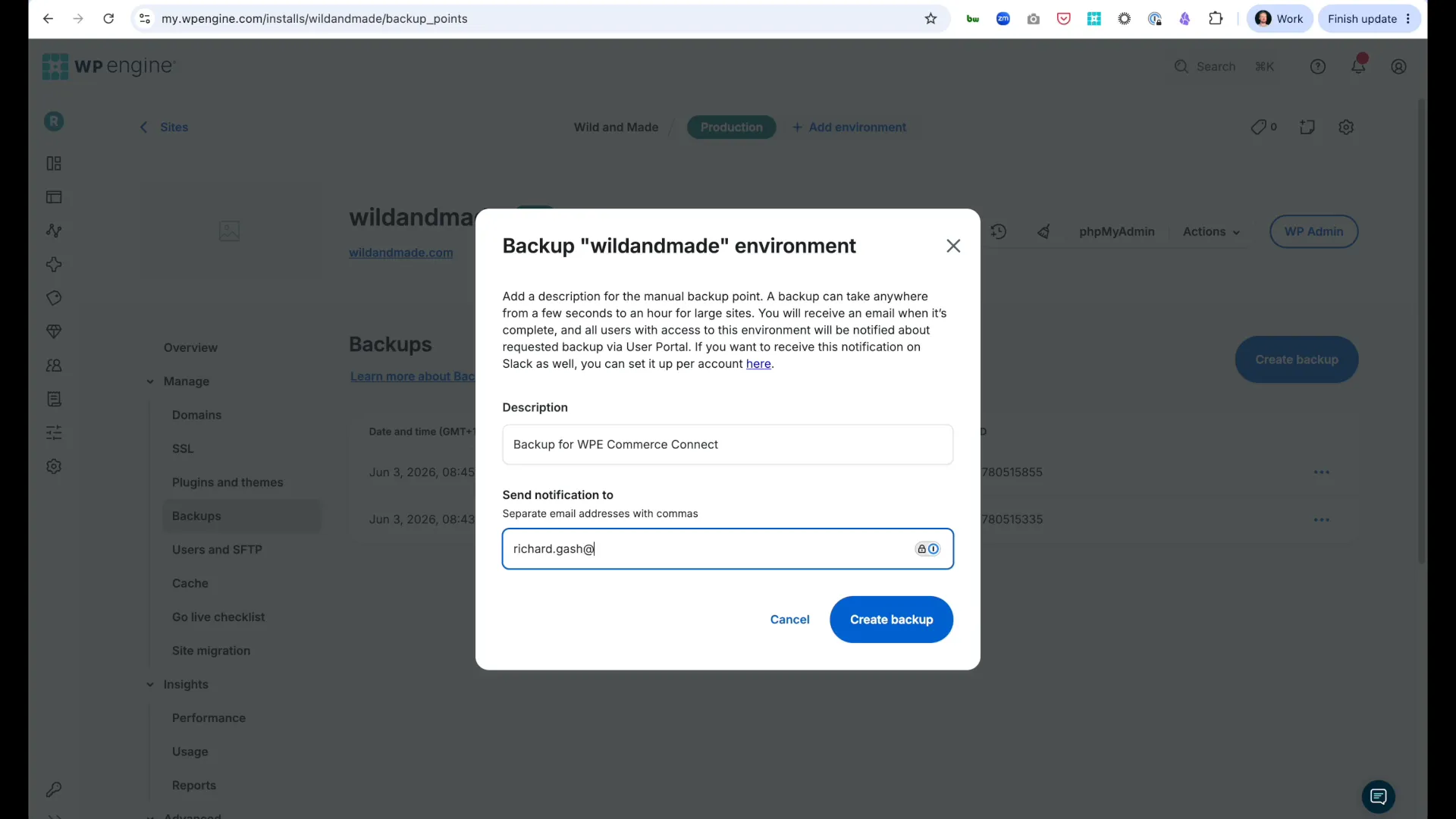
Task: Open the notifications bell
Action: (1358, 67)
